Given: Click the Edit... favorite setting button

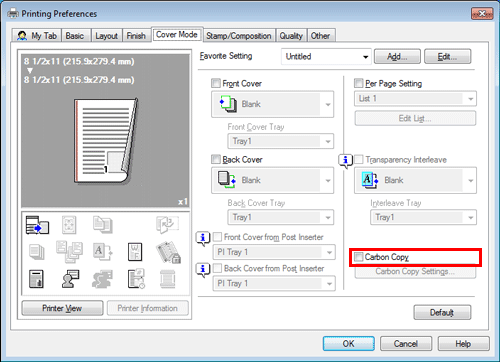Looking at the screenshot, I should pyautogui.click(x=448, y=57).
